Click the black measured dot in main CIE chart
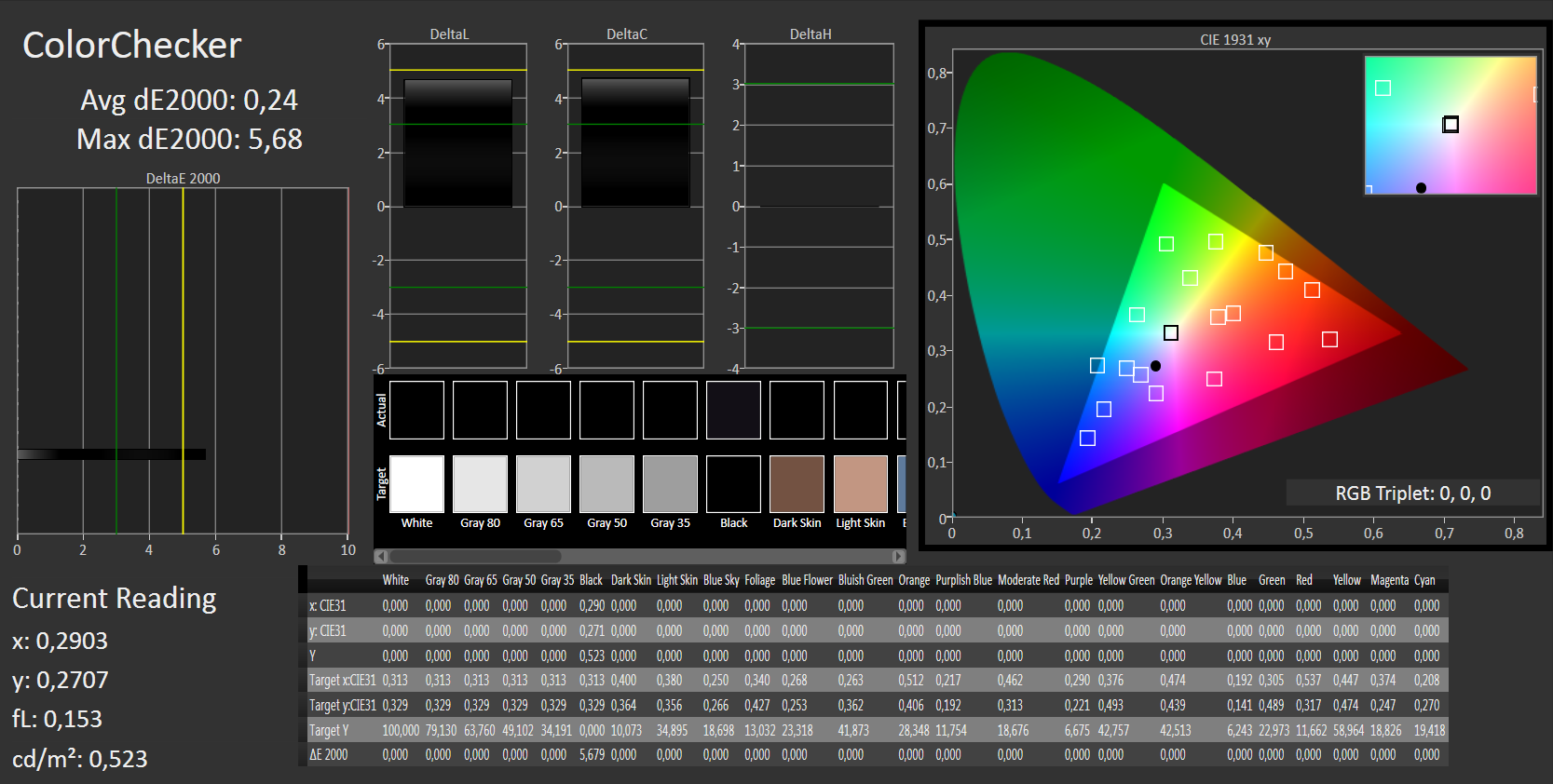 1155,366
